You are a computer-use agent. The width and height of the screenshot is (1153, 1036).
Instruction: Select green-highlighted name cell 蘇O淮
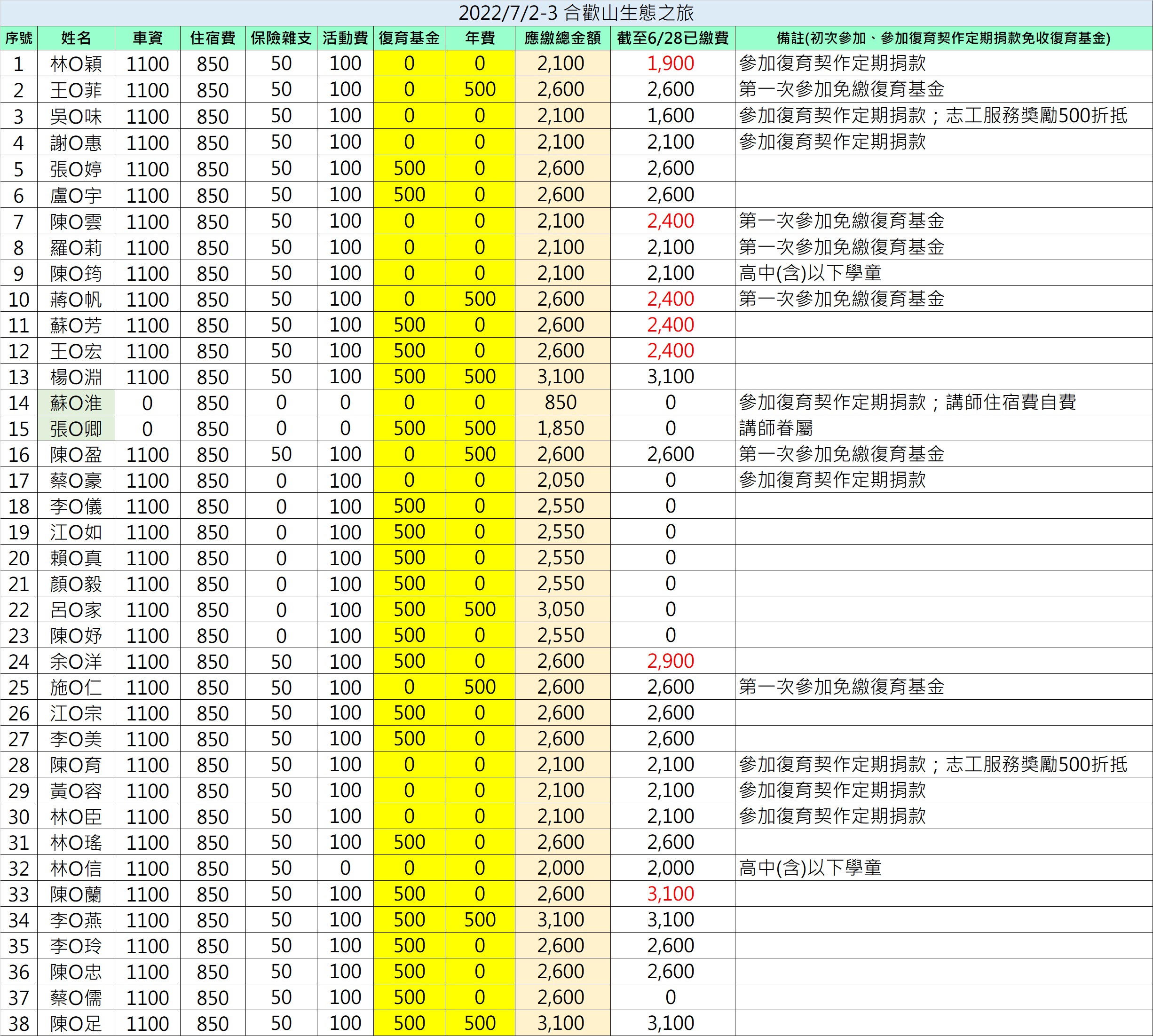[x=76, y=403]
